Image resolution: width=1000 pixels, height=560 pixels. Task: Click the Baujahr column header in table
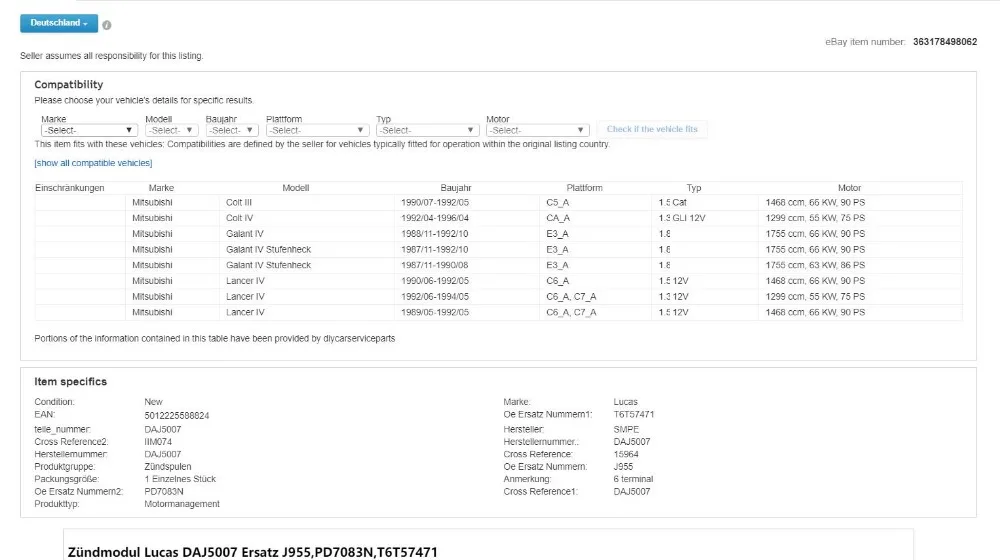click(455, 188)
